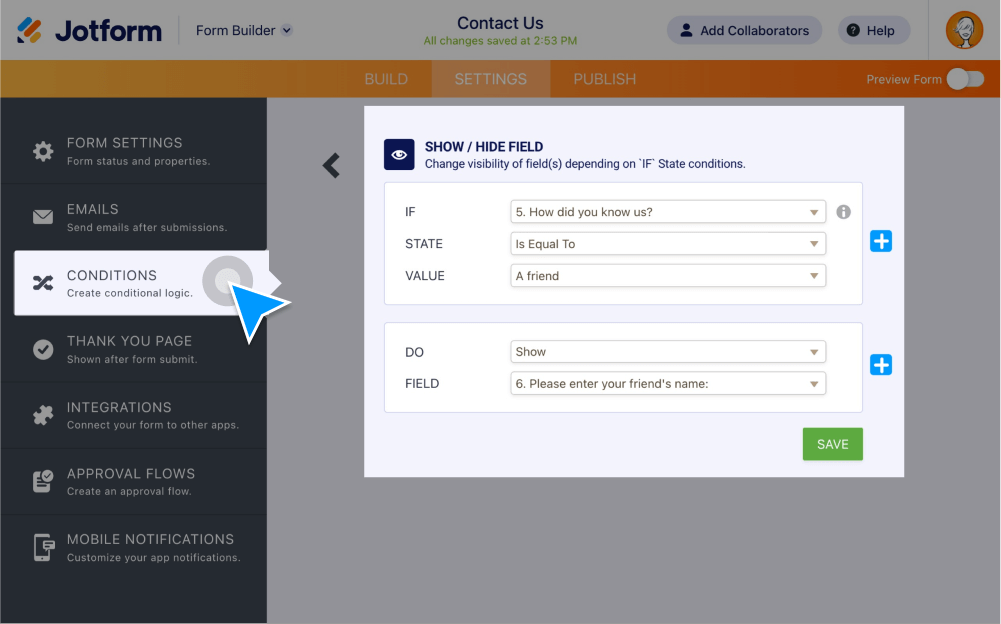The width and height of the screenshot is (1001, 624).
Task: Click the Conditions shuffle icon
Action: coord(42,282)
